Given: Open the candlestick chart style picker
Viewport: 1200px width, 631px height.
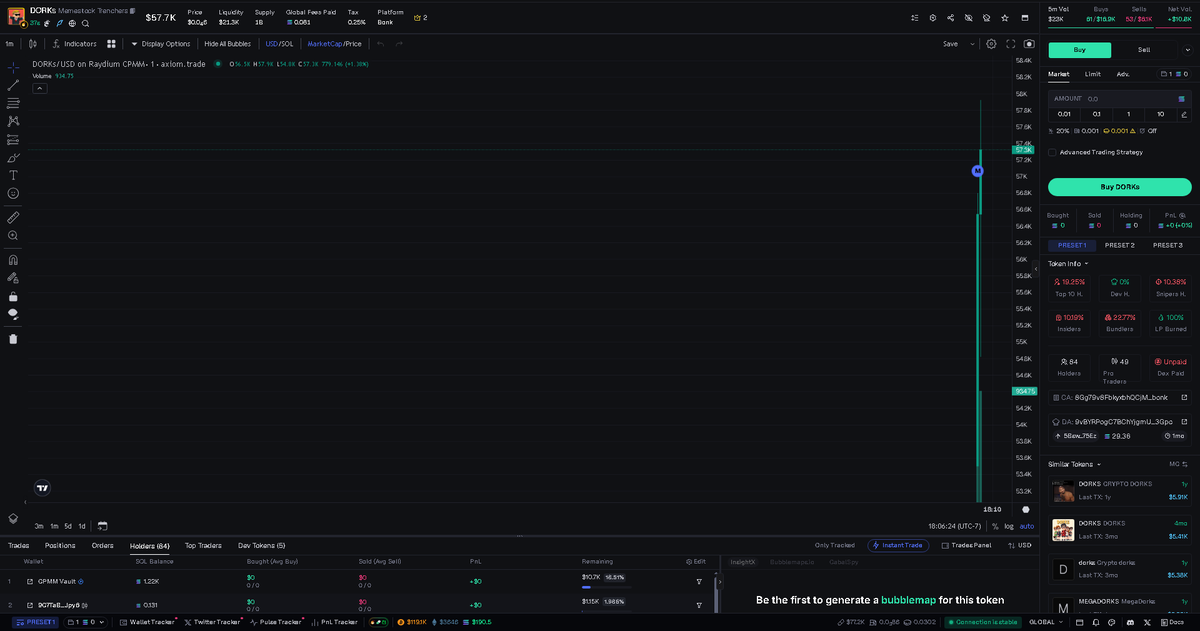Looking at the screenshot, I should 33,44.
